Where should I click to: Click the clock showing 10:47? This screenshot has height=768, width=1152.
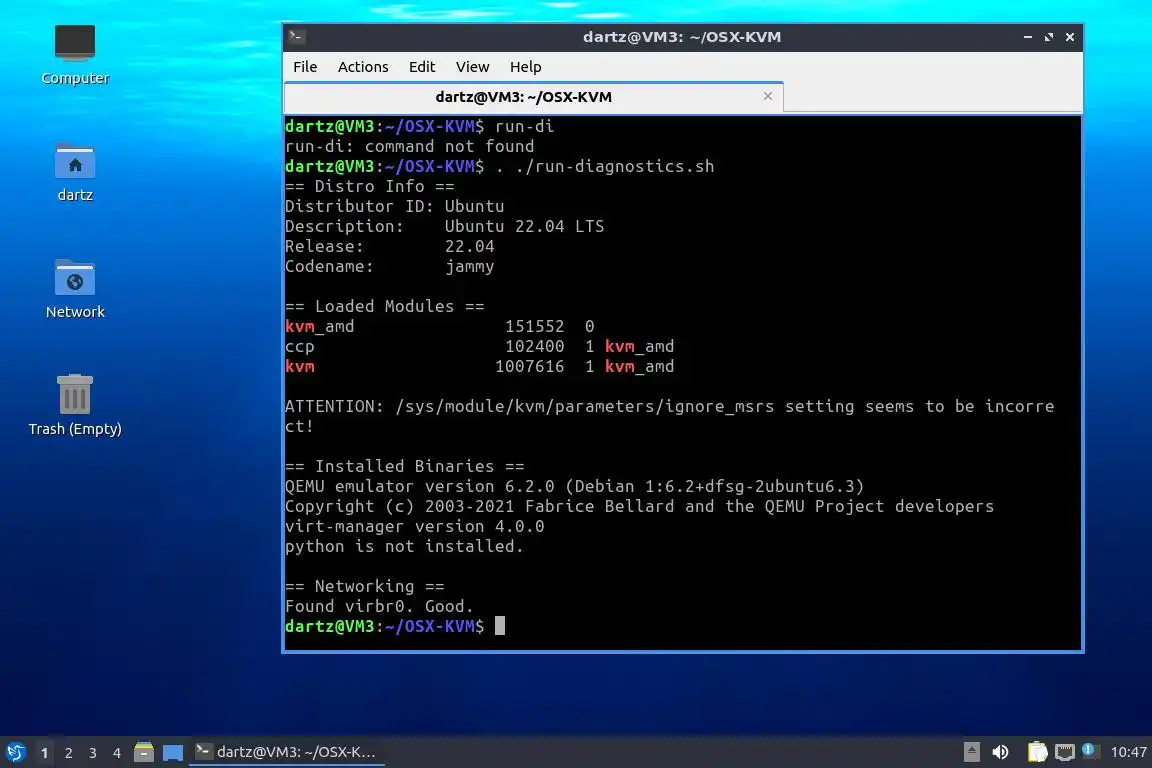click(x=1128, y=752)
